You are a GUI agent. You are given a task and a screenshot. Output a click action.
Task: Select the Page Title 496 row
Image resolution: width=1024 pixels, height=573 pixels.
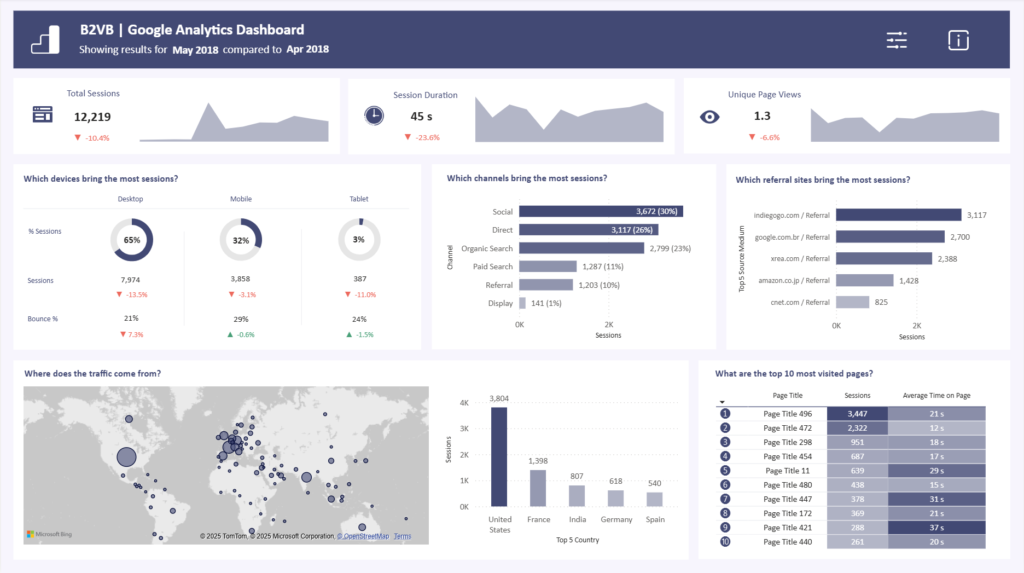click(x=788, y=413)
